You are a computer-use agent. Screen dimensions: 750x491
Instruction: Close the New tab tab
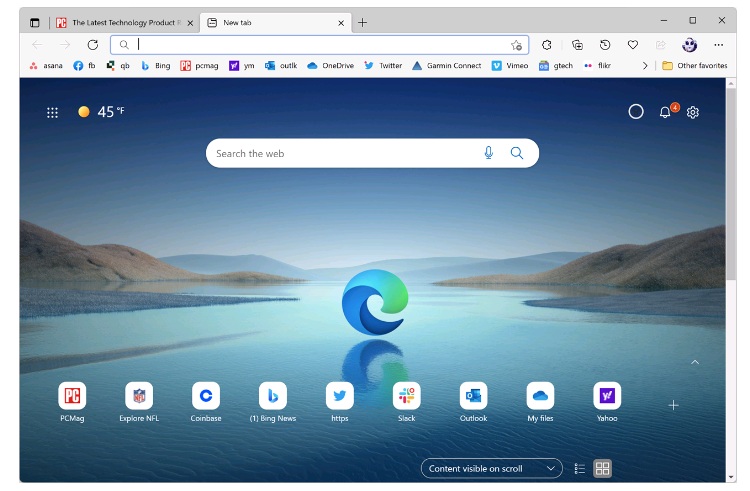[341, 23]
